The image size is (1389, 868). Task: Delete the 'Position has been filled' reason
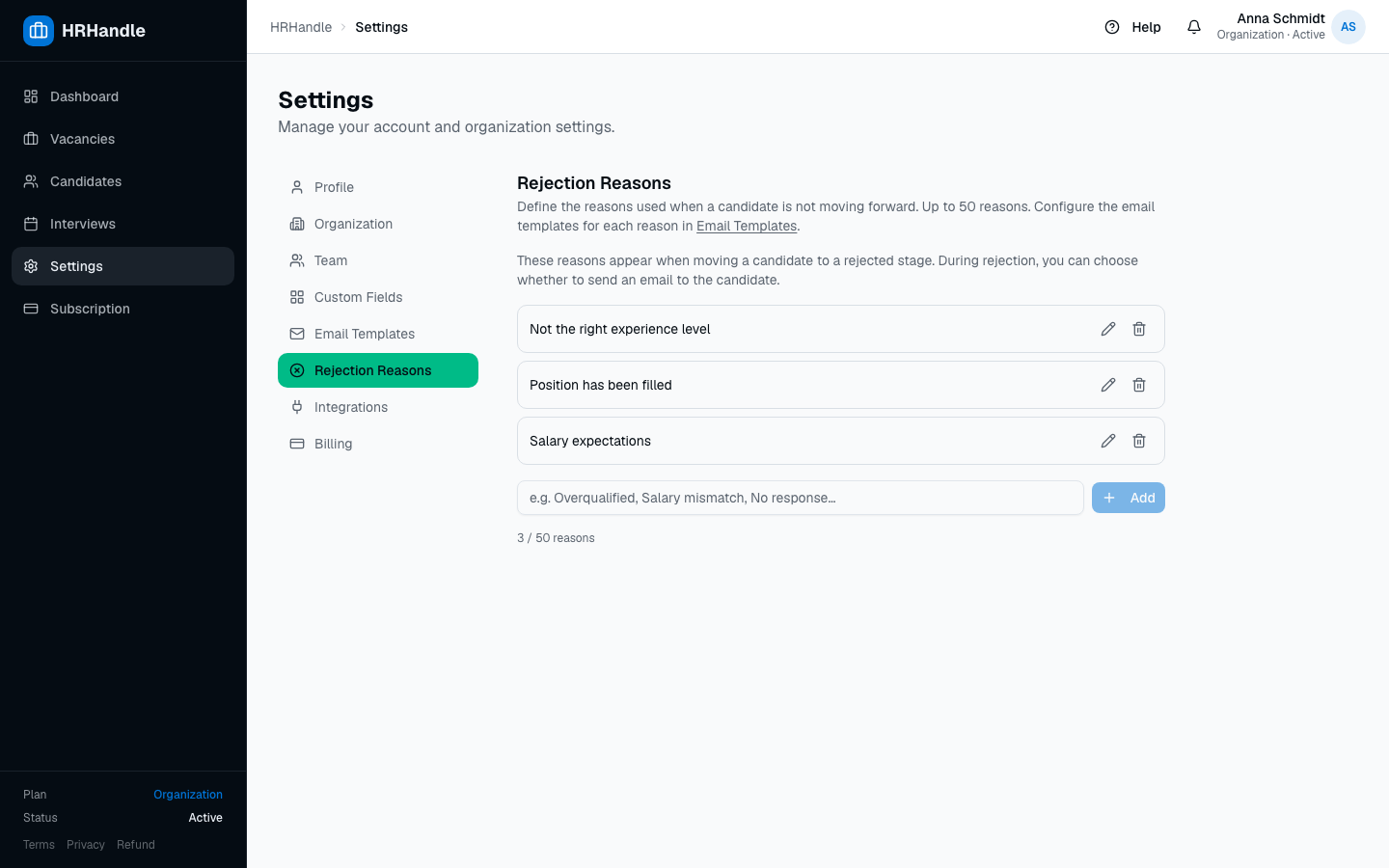click(x=1139, y=385)
